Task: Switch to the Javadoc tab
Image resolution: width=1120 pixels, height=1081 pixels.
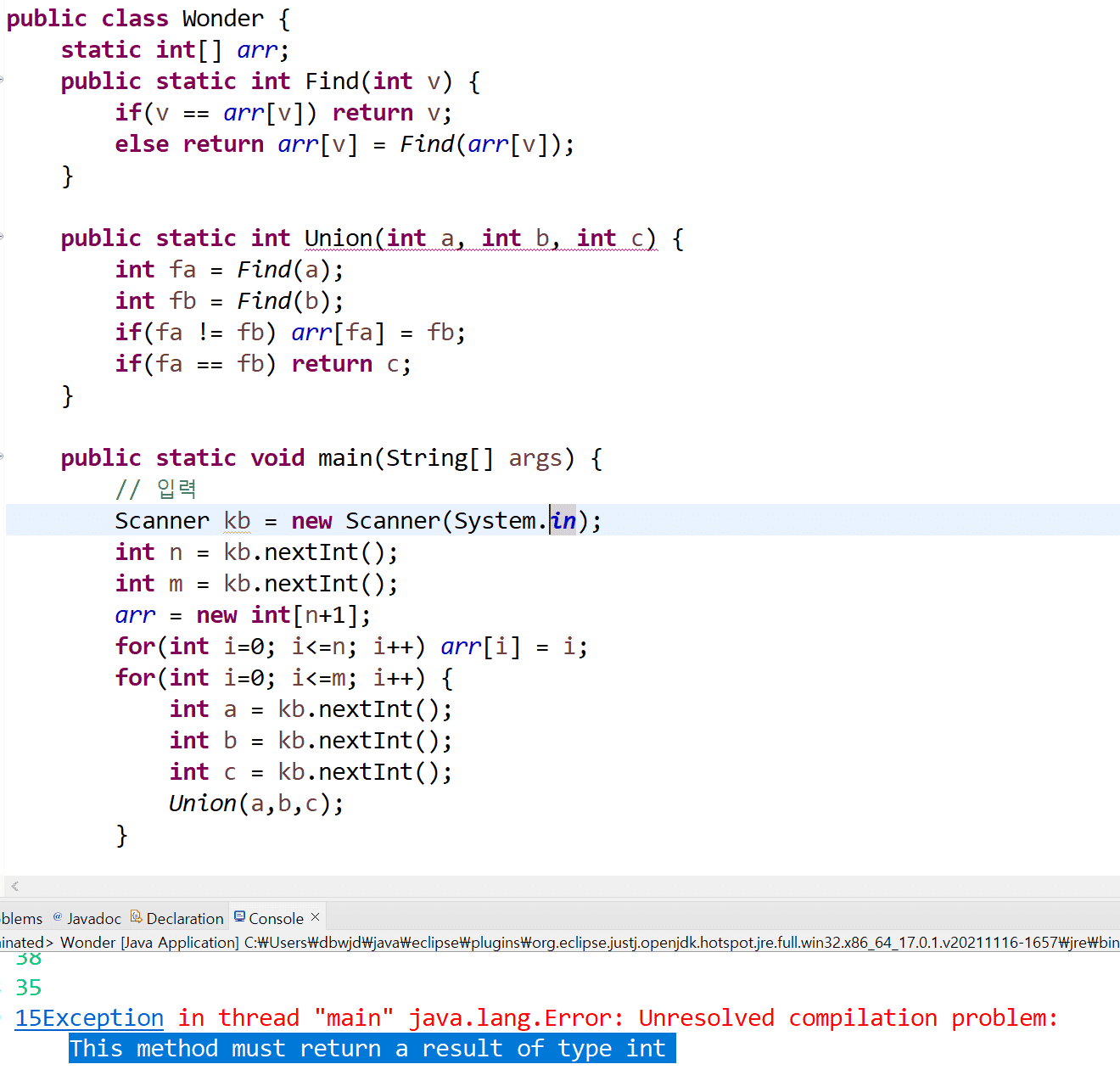Action: pyautogui.click(x=87, y=918)
